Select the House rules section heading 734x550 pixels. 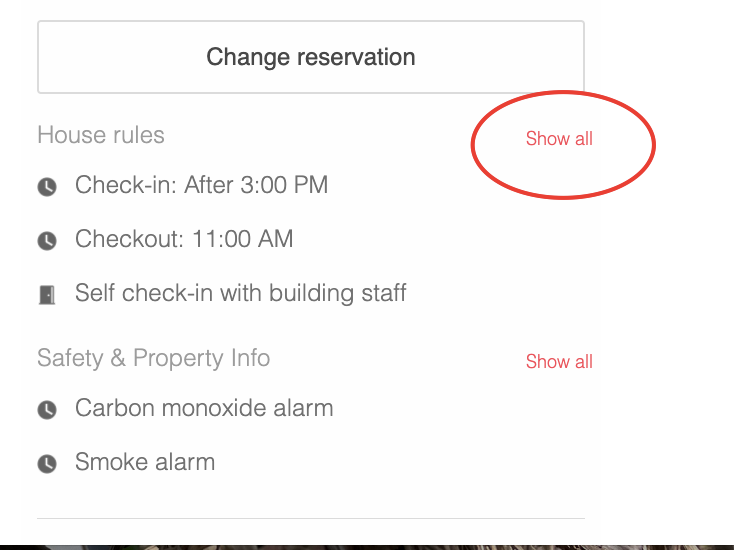[101, 135]
